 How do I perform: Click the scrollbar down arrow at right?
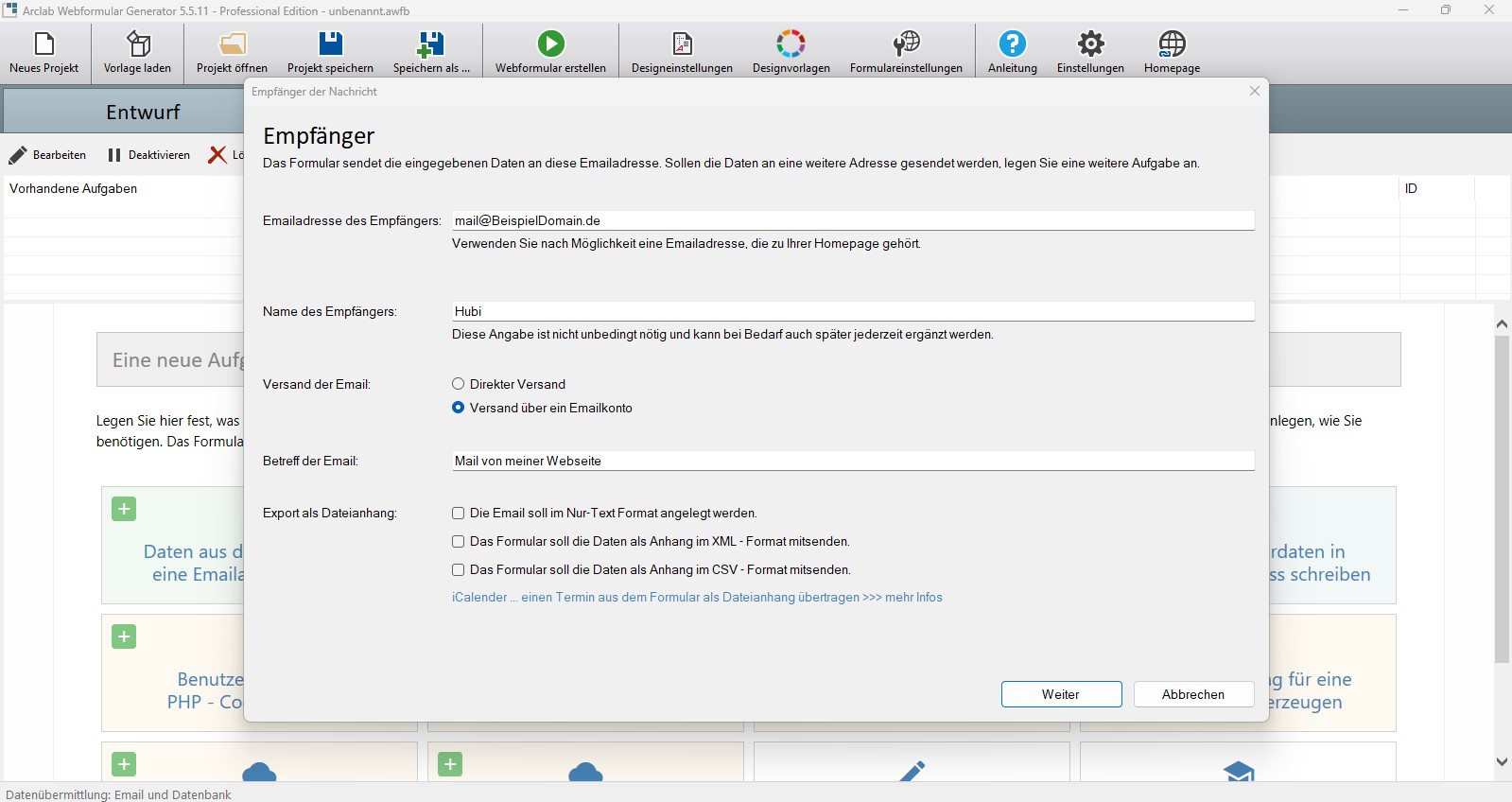click(1502, 761)
